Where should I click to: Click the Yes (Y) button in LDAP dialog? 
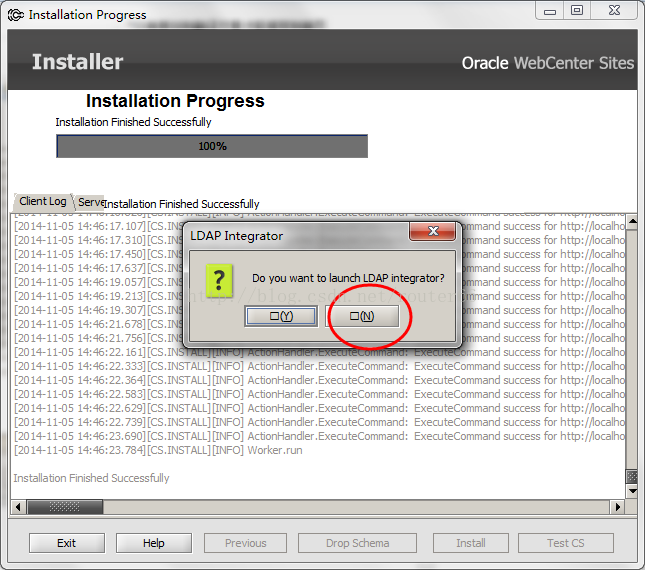[281, 316]
